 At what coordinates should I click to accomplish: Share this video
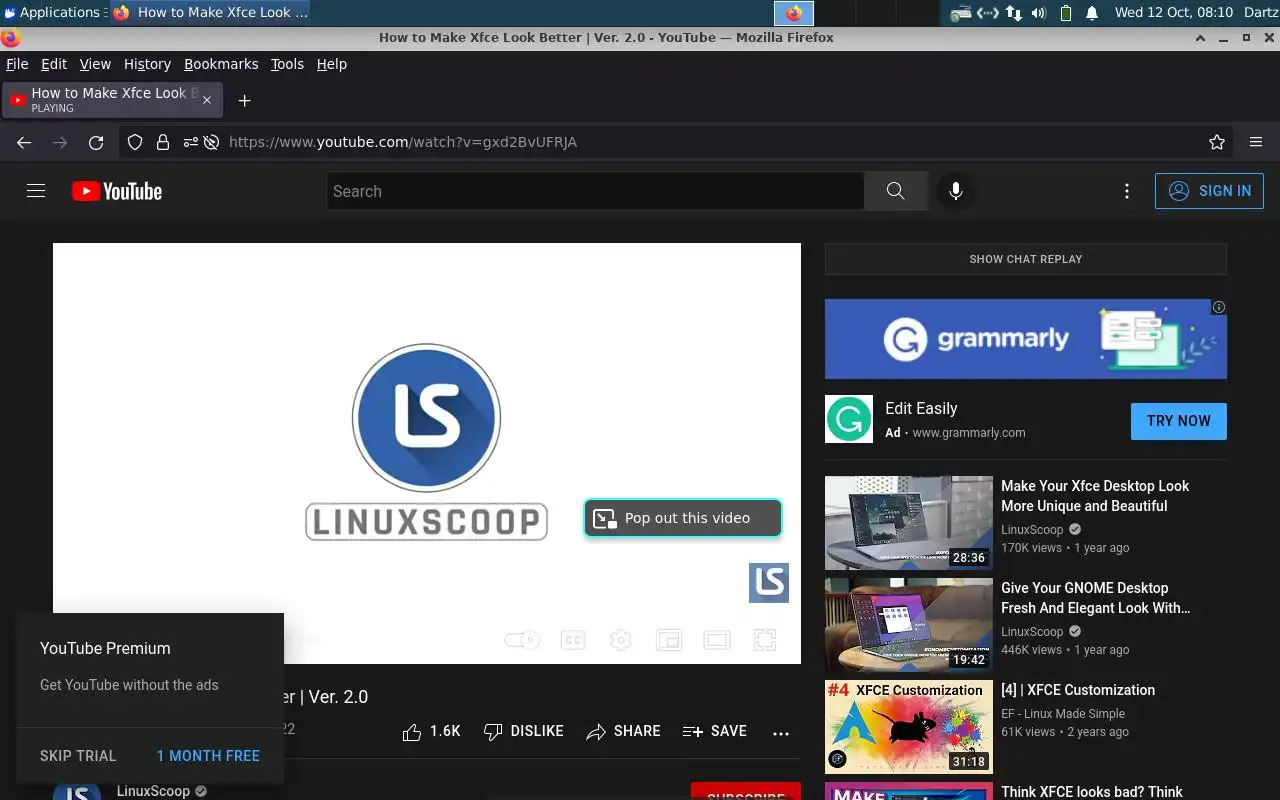click(x=623, y=731)
